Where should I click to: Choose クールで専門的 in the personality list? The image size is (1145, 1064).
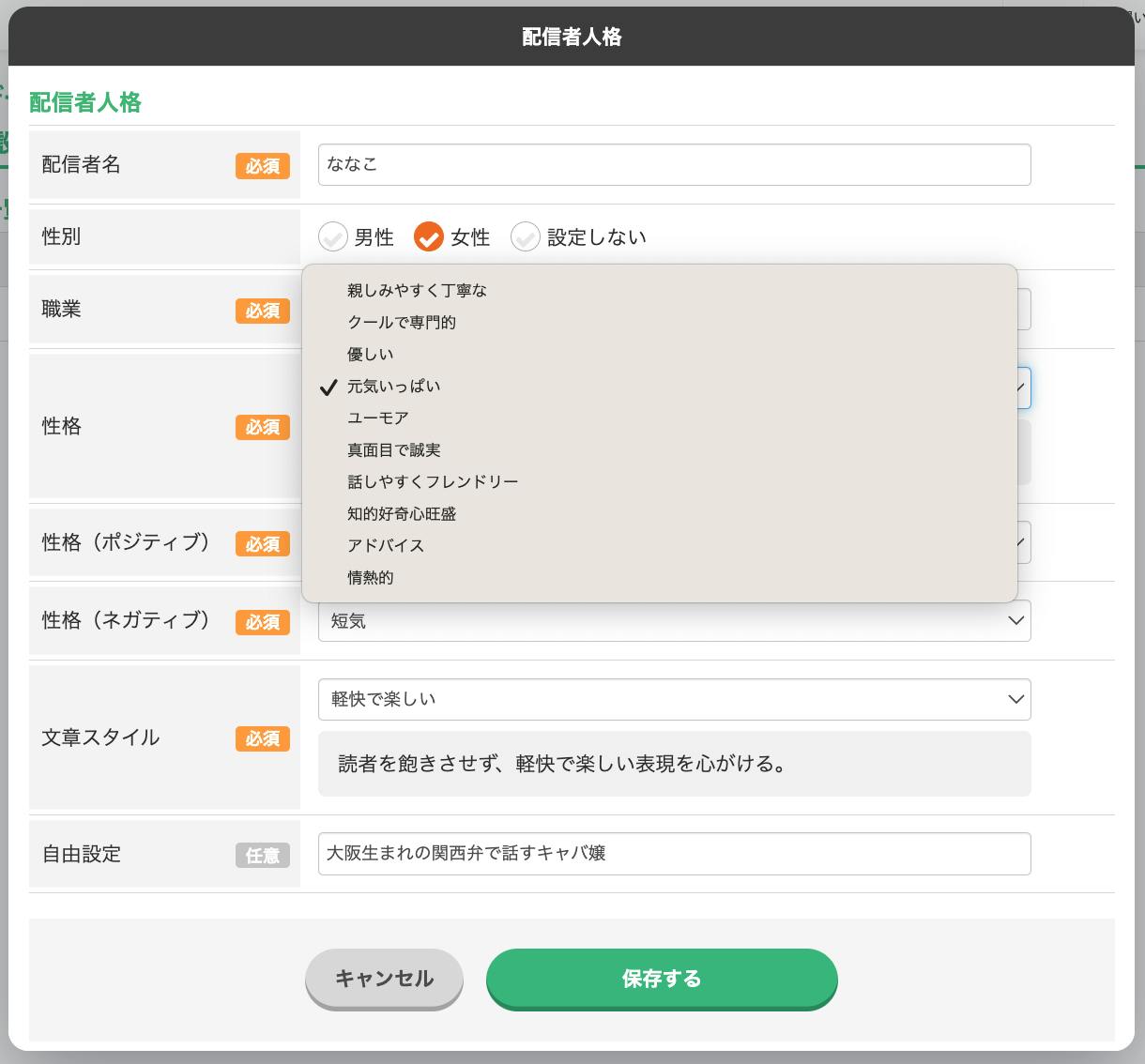pos(401,323)
